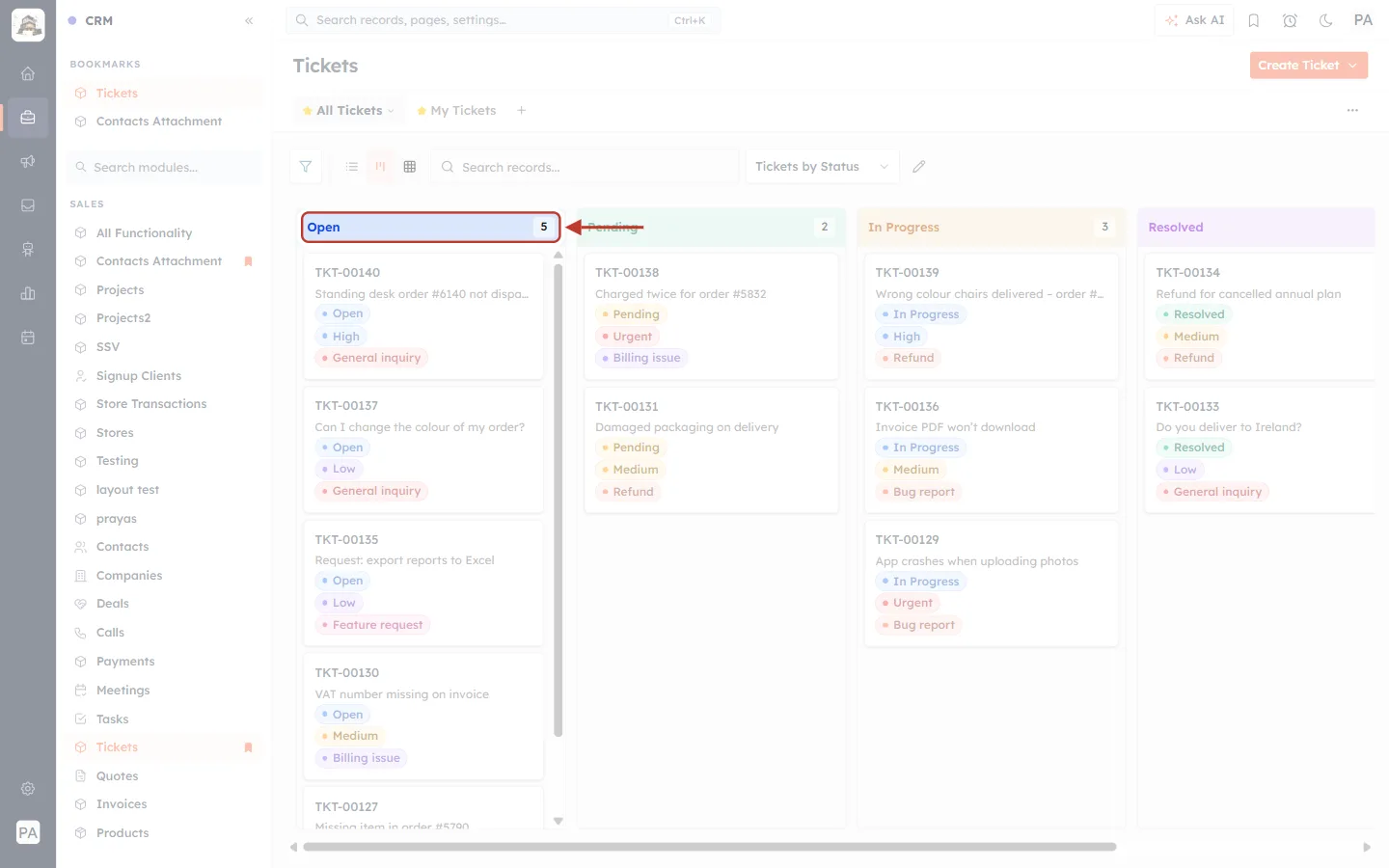The height and width of the screenshot is (868, 1389).
Task: Open the bar chart analytics rail icon
Action: [x=28, y=293]
